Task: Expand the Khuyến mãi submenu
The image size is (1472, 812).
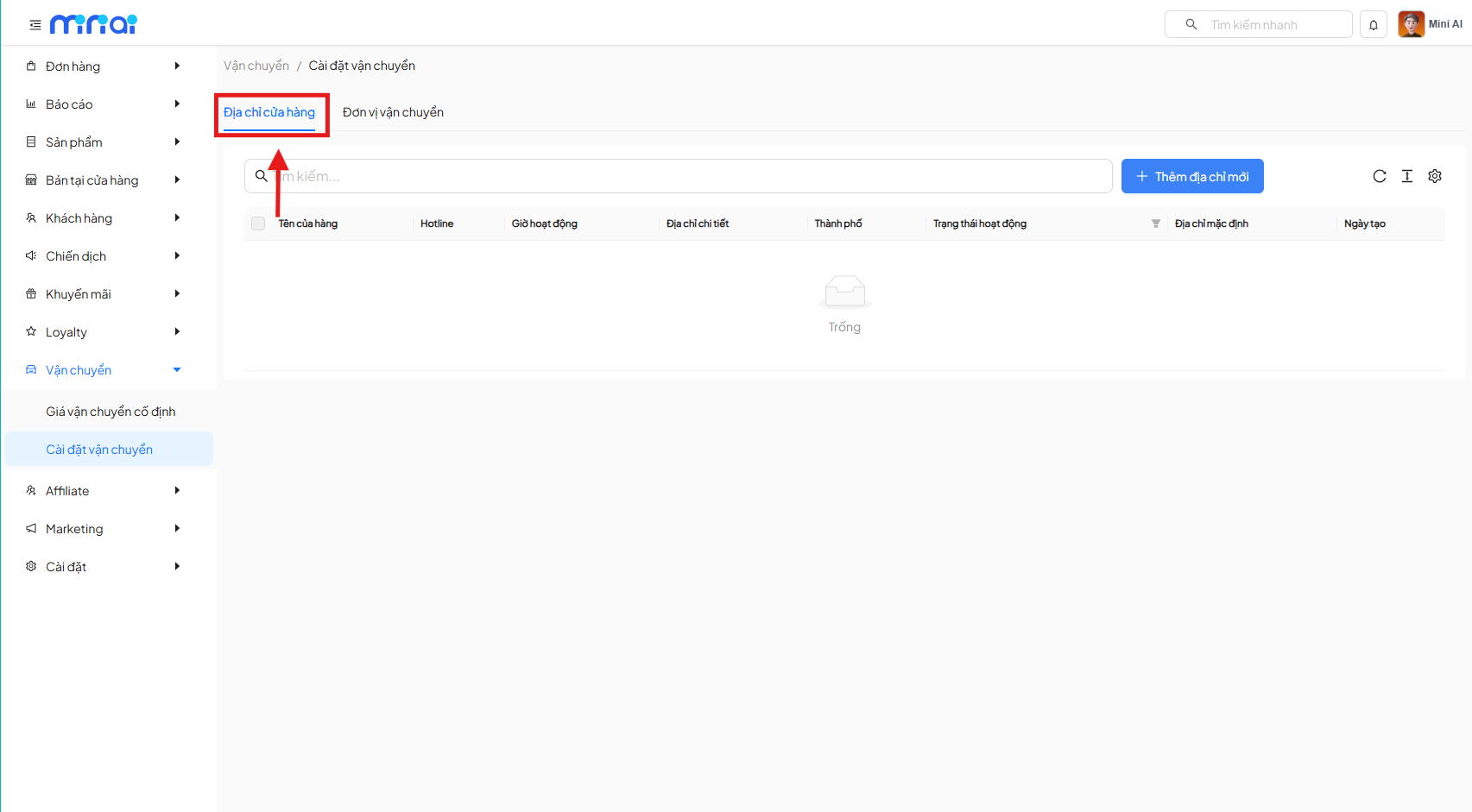Action: coord(104,294)
